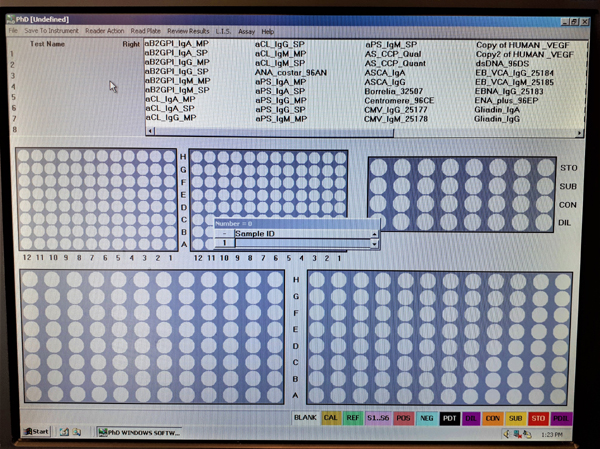The image size is (600, 449).
Task: Open the File menu
Action: pyautogui.click(x=13, y=31)
